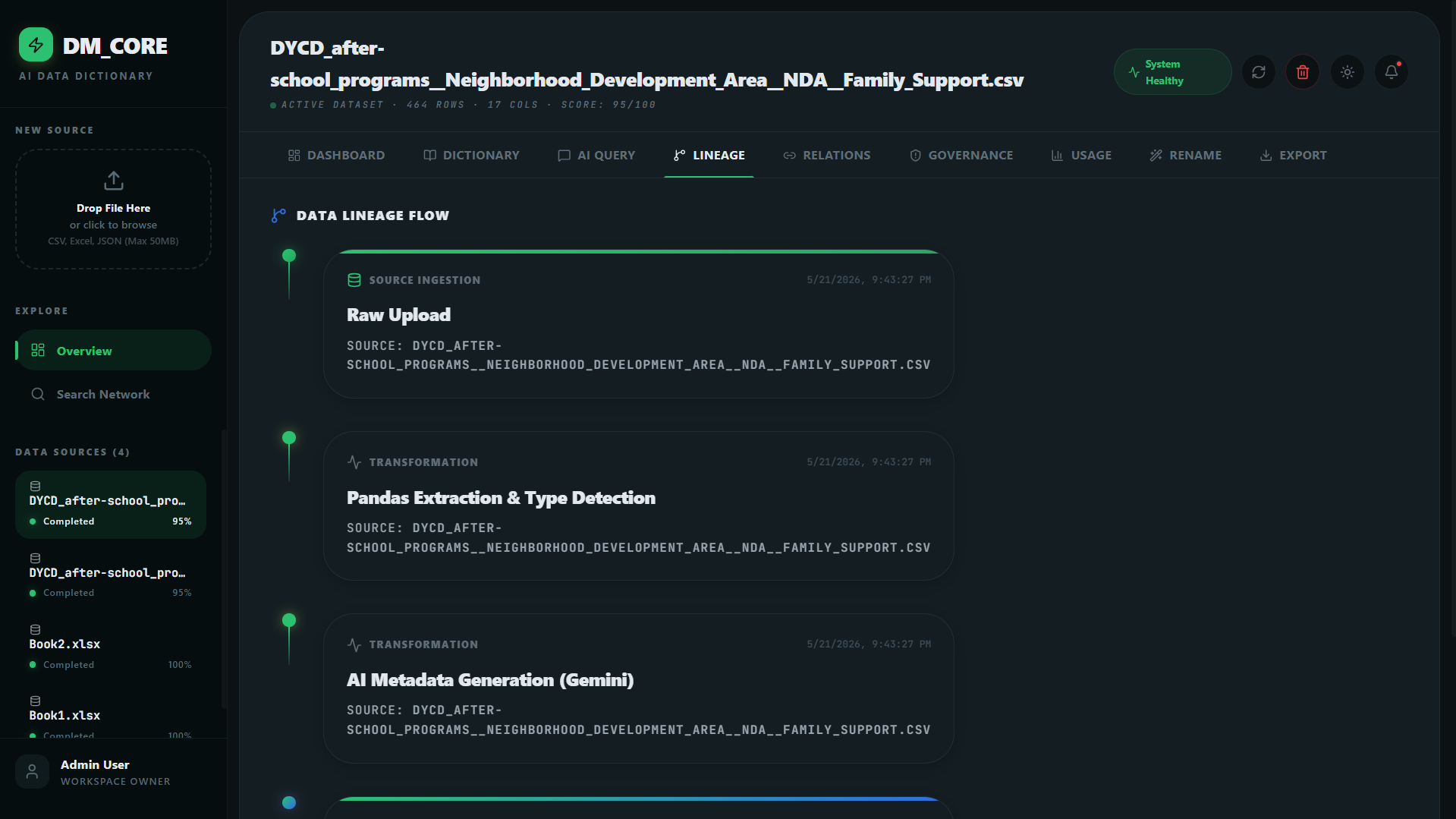Open the AI Query tab
The image size is (1456, 819).
[x=596, y=155]
